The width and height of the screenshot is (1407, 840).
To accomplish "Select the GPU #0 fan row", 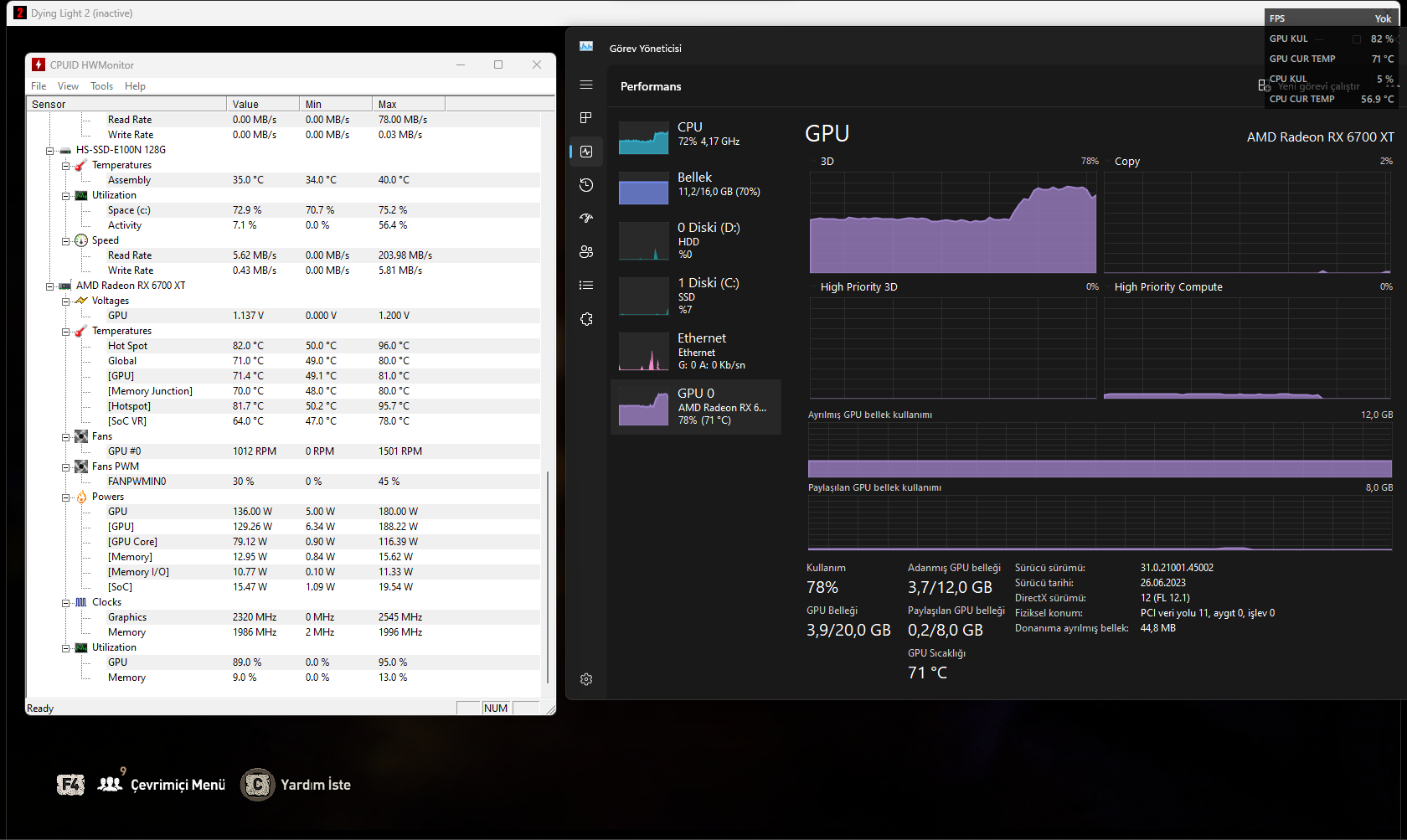I will [284, 451].
